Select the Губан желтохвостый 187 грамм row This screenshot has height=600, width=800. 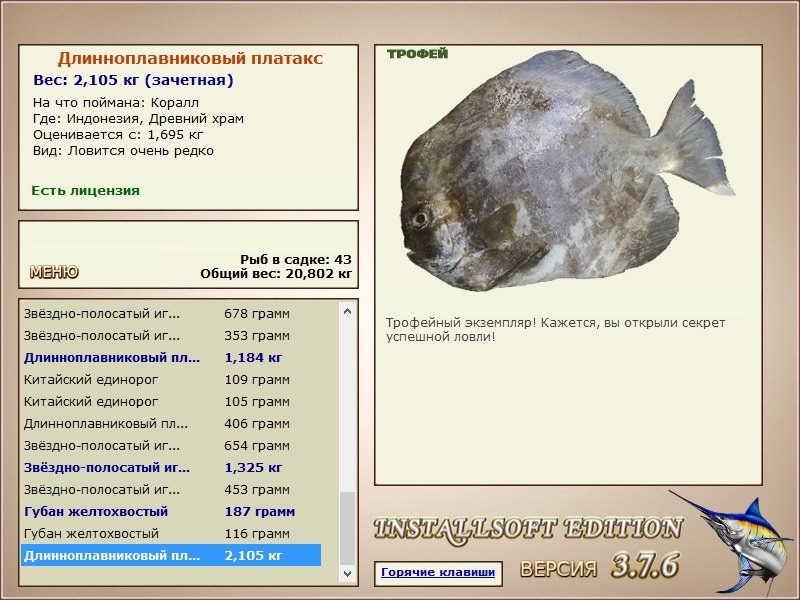tap(171, 511)
